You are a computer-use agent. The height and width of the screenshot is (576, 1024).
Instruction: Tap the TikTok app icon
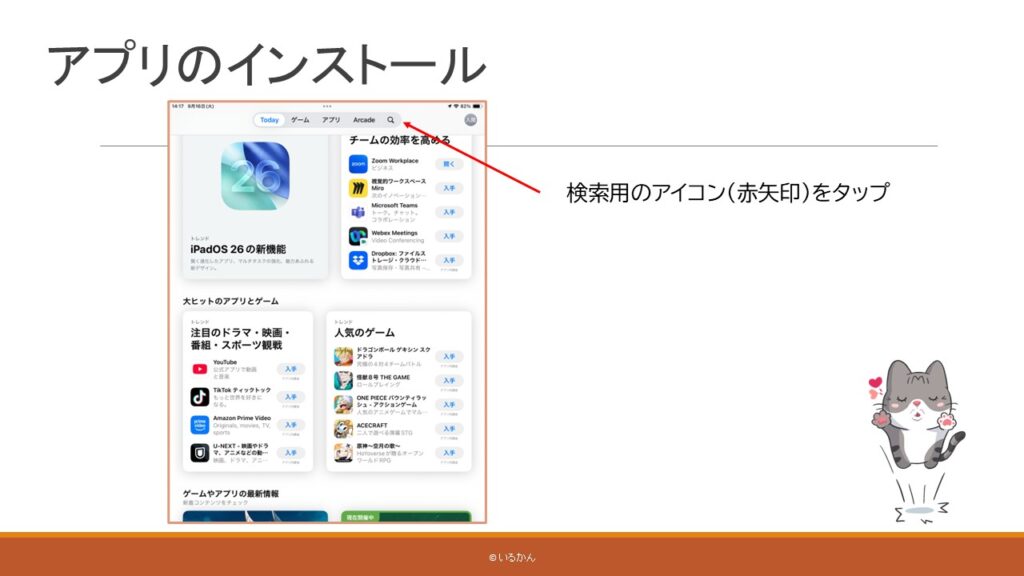(x=200, y=397)
